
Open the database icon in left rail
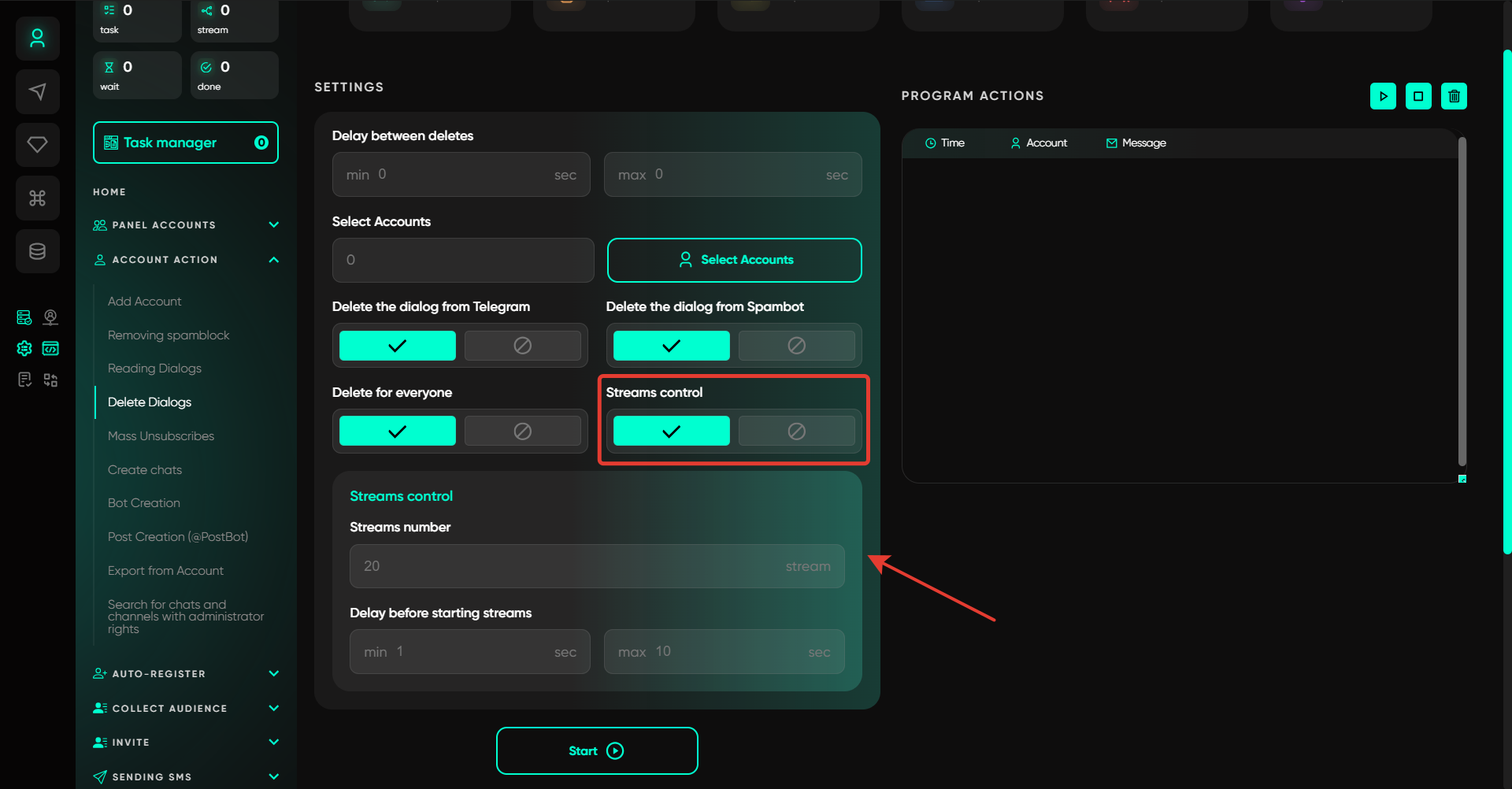pos(37,251)
